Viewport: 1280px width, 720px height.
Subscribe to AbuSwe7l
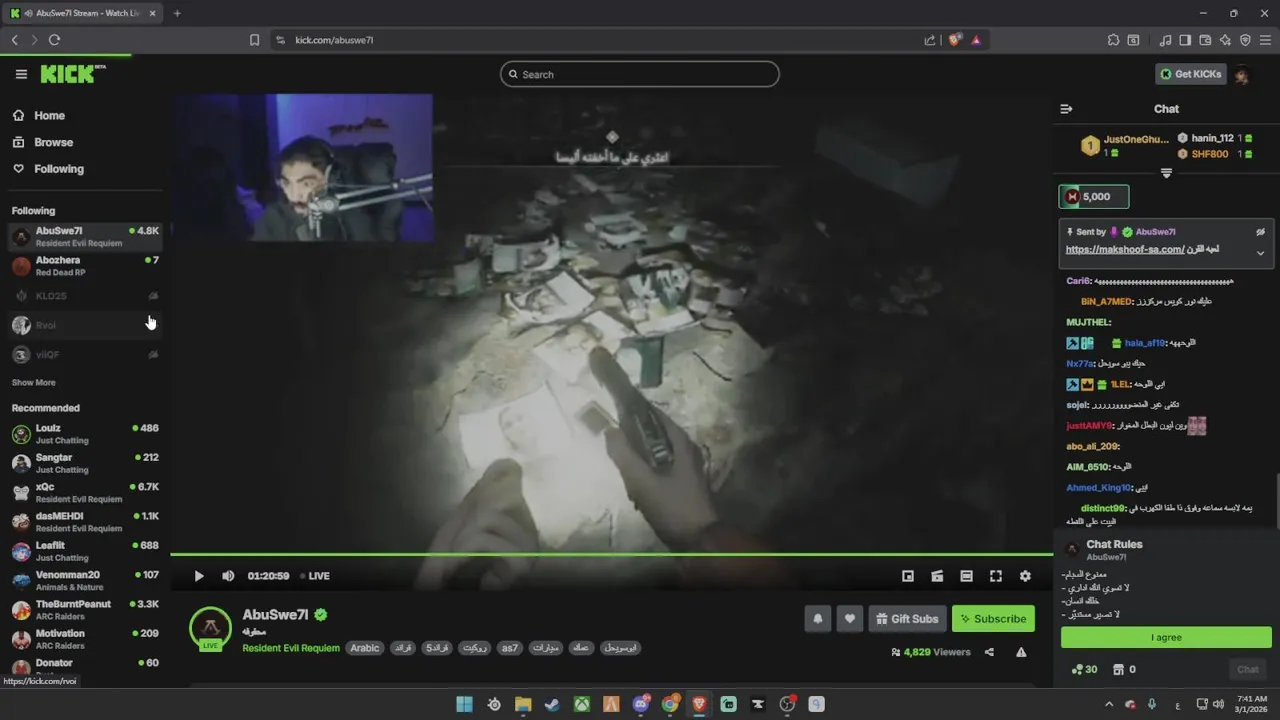[x=993, y=619]
